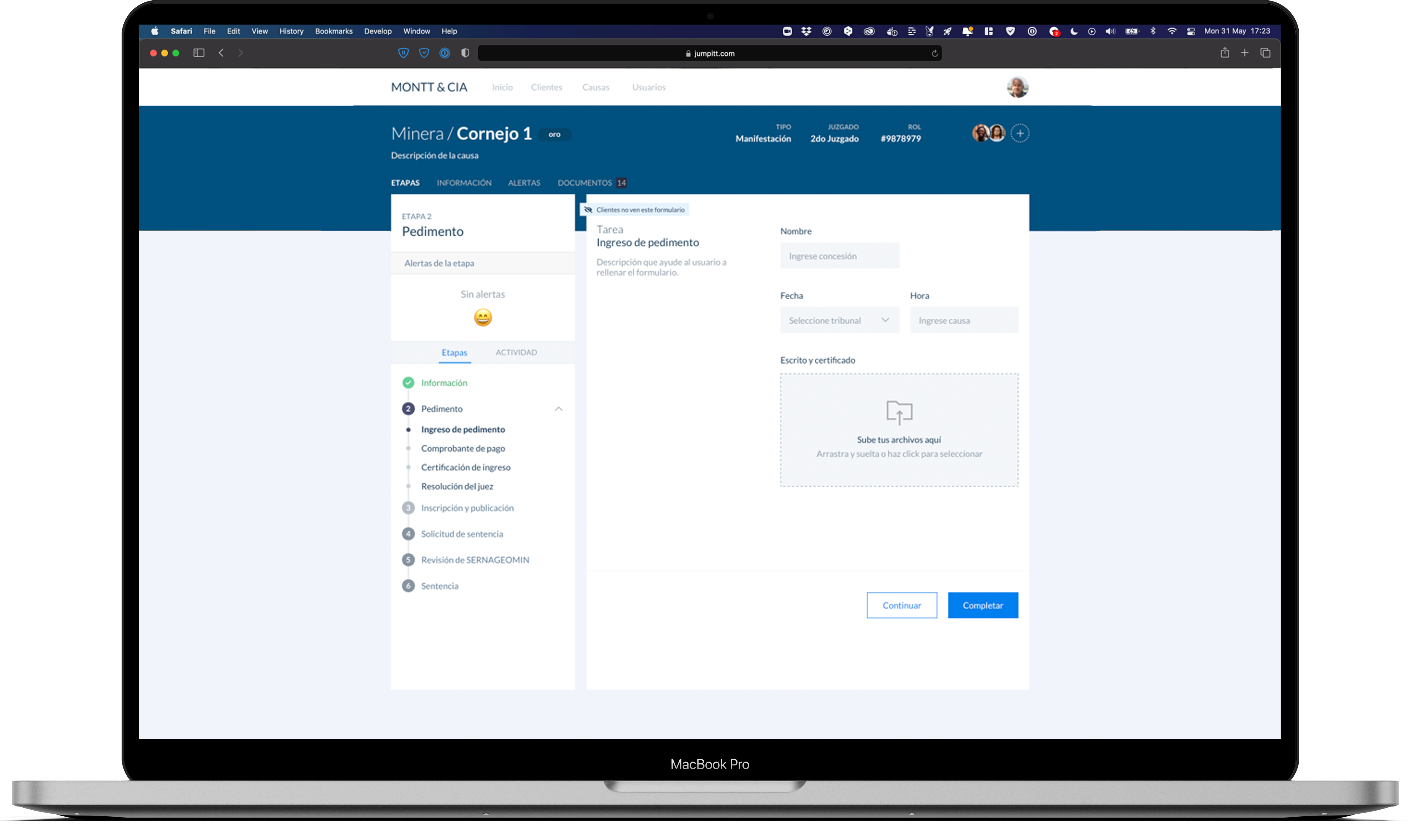Image resolution: width=1411 pixels, height=840 pixels.
Task: Open the History menu in Safari
Action: point(291,31)
